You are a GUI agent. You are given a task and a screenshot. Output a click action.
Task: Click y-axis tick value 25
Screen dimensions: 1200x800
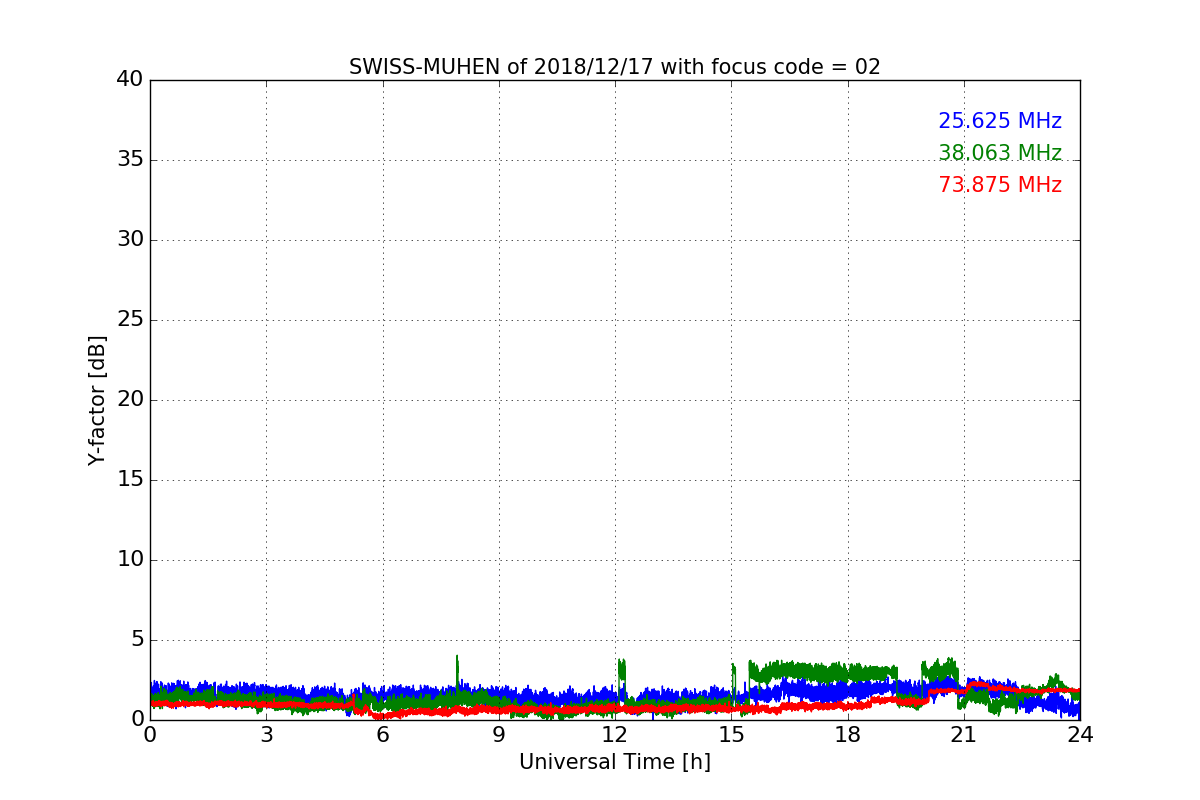click(130, 319)
